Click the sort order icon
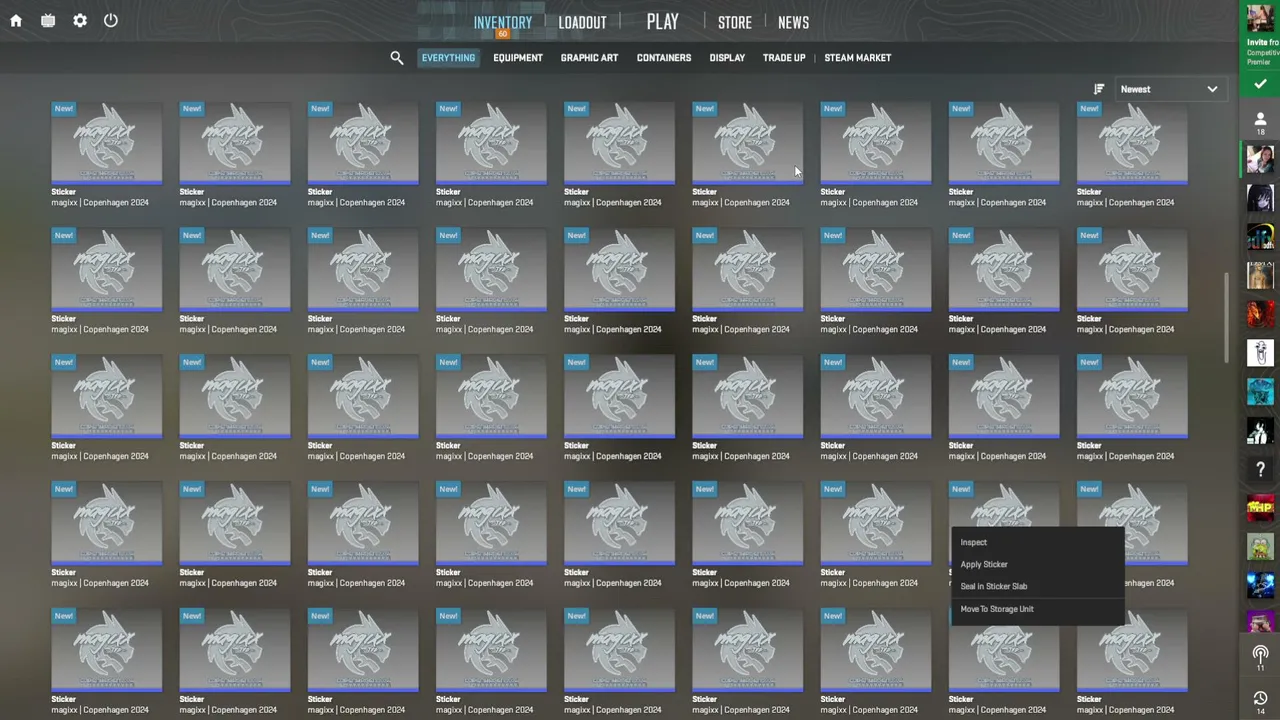The height and width of the screenshot is (720, 1280). [x=1099, y=89]
